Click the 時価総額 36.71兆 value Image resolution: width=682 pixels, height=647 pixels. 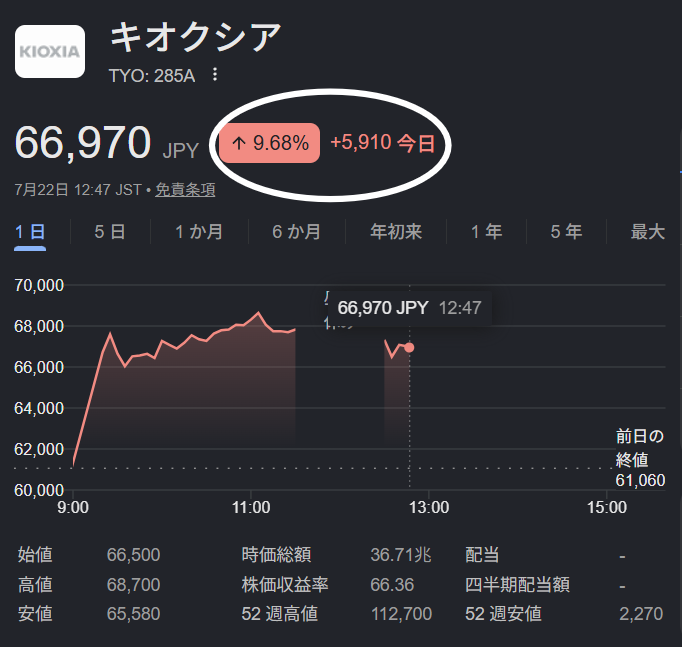401,555
